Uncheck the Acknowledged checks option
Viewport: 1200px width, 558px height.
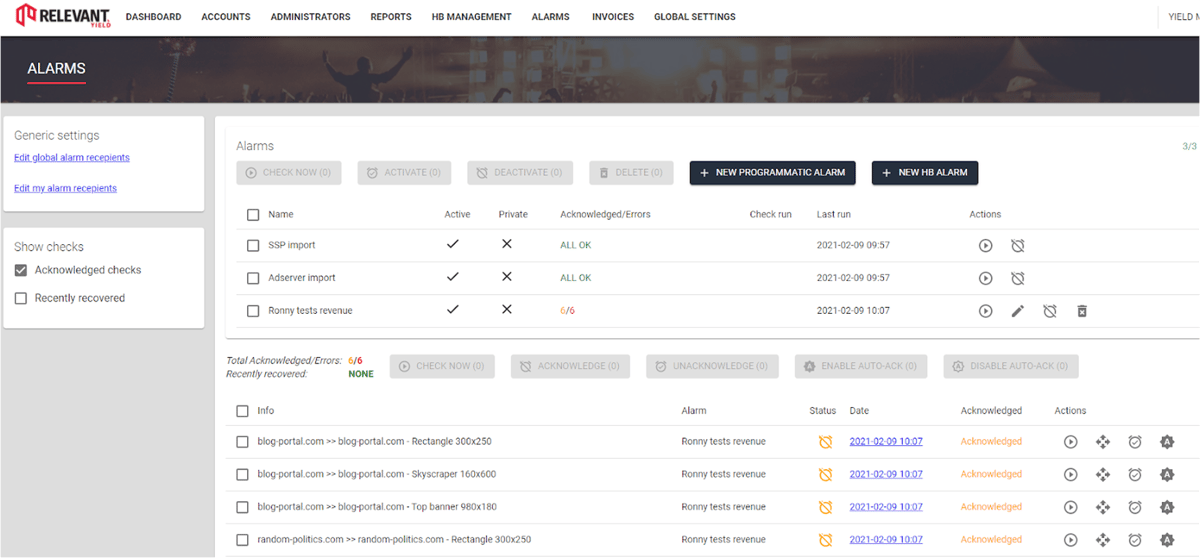click(x=21, y=270)
